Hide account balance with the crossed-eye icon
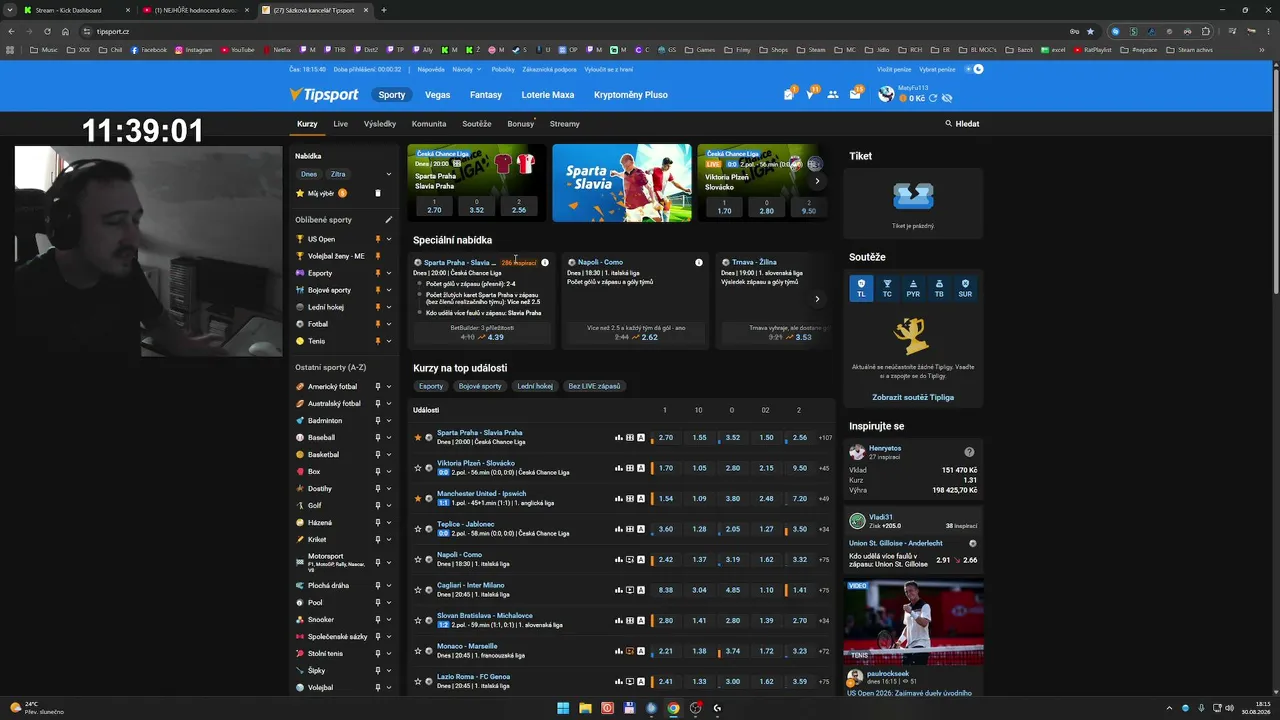Image resolution: width=1280 pixels, height=720 pixels. coord(947,98)
